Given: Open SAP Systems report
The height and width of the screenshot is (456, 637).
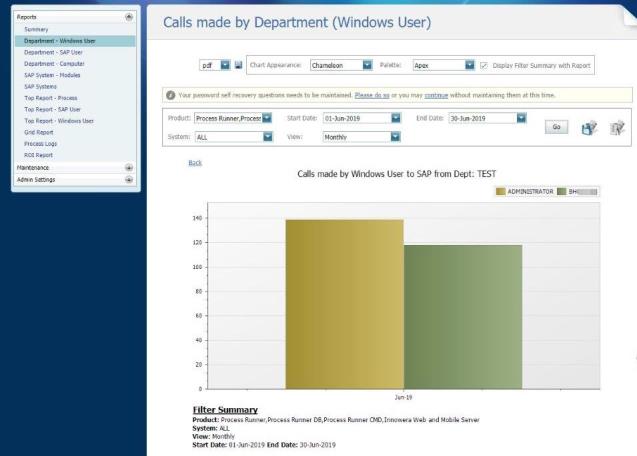Looking at the screenshot, I should pyautogui.click(x=40, y=87).
